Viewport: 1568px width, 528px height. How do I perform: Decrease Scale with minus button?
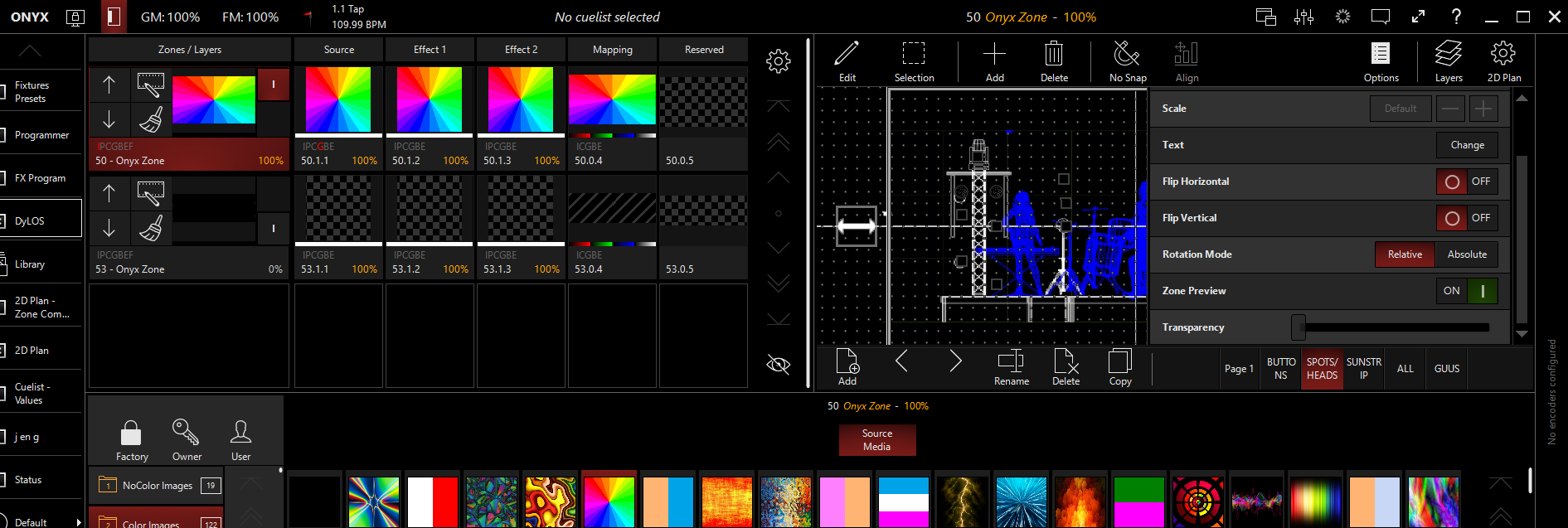[x=1450, y=109]
